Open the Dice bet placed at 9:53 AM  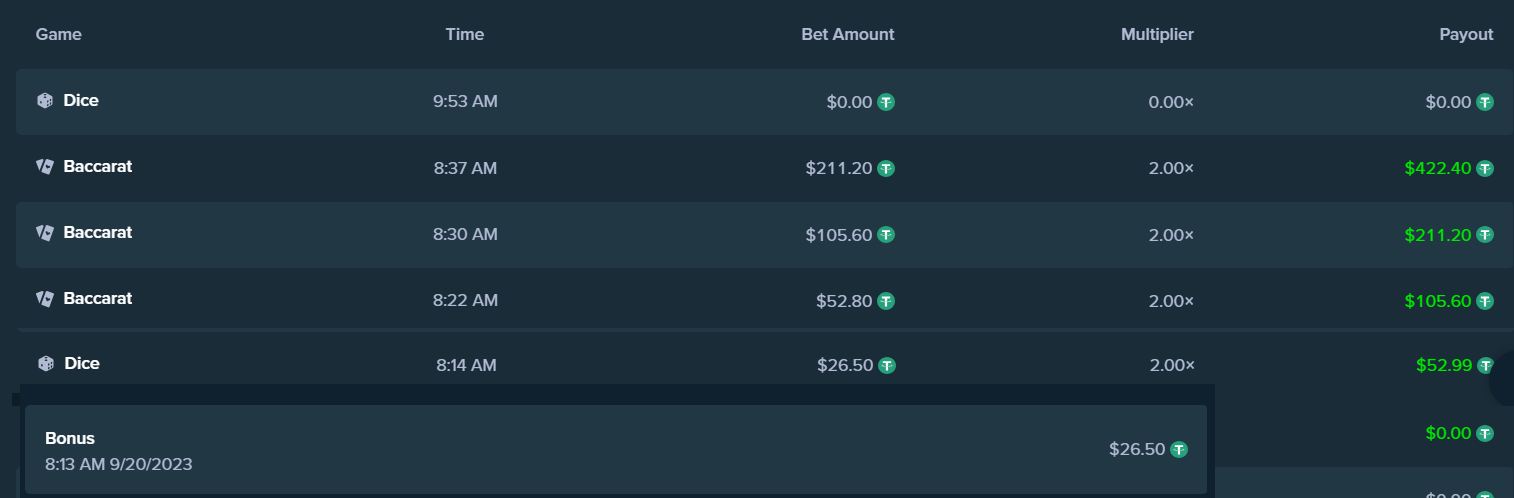click(x=764, y=102)
